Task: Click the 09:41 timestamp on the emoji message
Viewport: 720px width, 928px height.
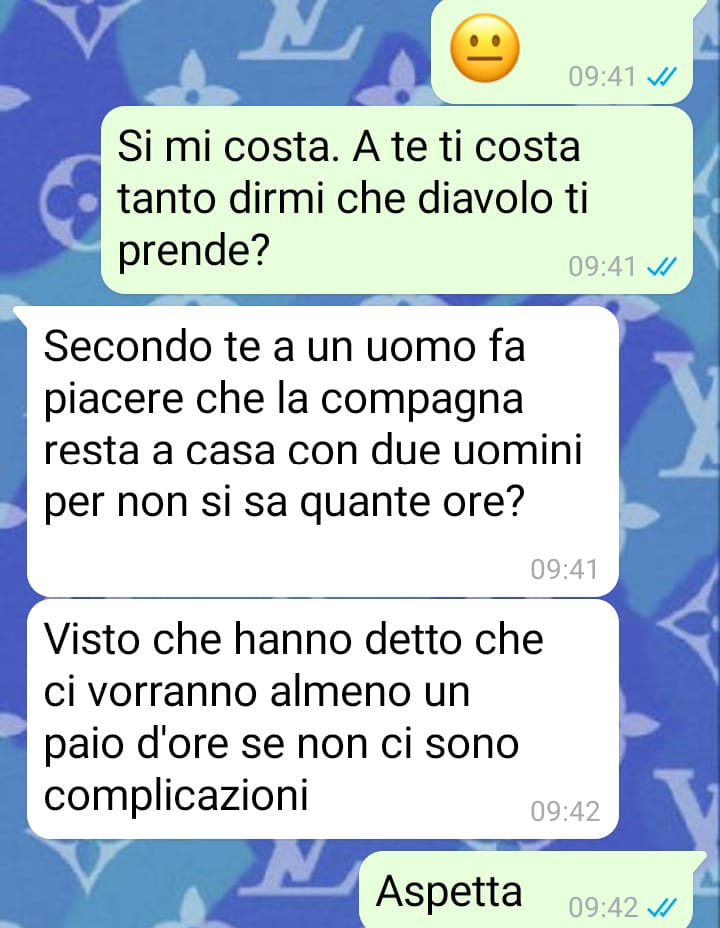Action: tap(602, 77)
